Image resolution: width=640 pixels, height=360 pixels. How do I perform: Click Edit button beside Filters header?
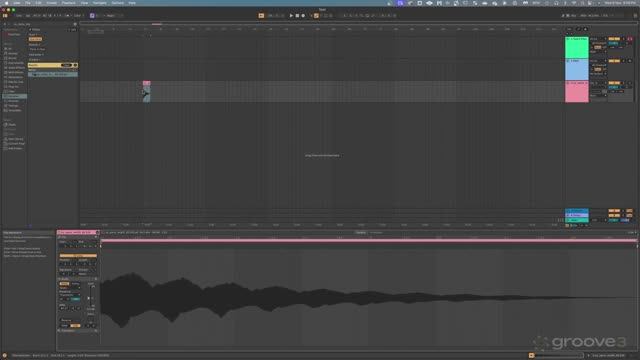tap(72, 29)
